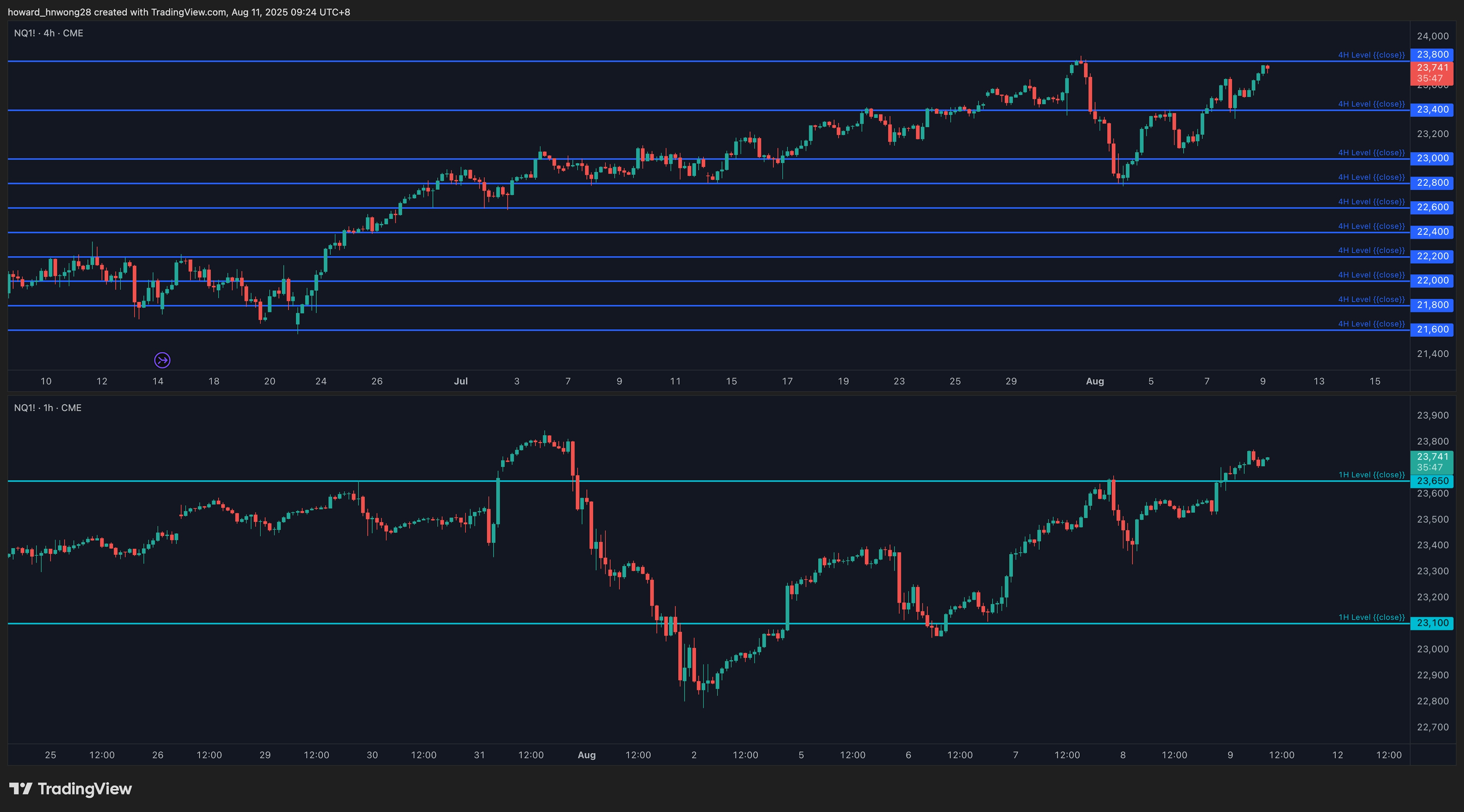Click the NQ1! 4h CME chart title
This screenshot has height=812, width=1464.
(48, 33)
